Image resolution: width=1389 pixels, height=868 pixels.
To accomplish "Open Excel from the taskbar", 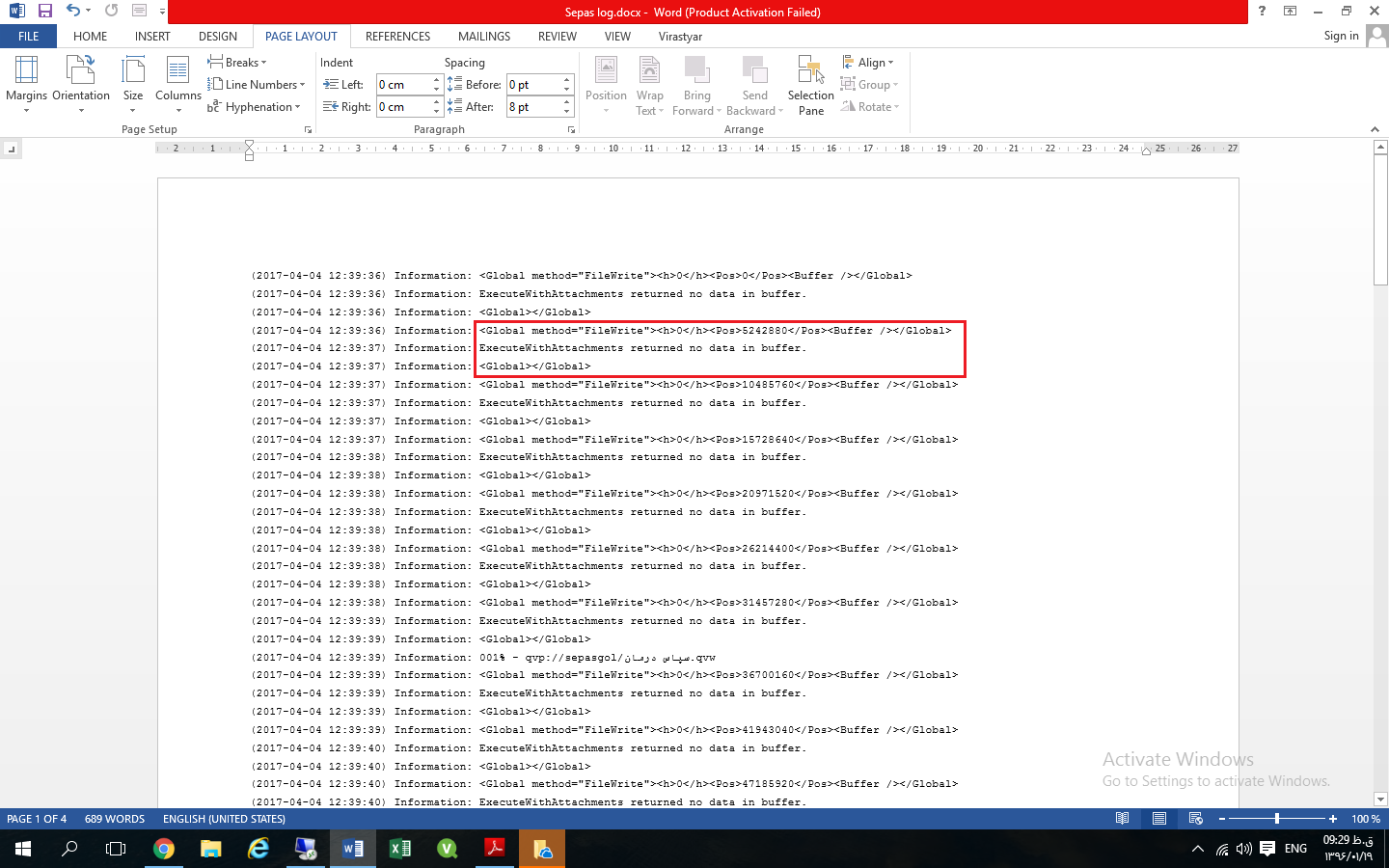I will (x=399, y=849).
